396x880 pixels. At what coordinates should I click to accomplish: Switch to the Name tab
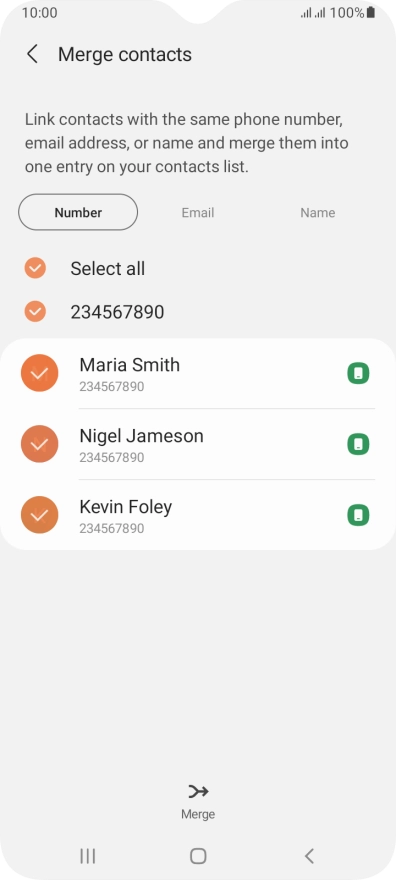[x=317, y=213]
